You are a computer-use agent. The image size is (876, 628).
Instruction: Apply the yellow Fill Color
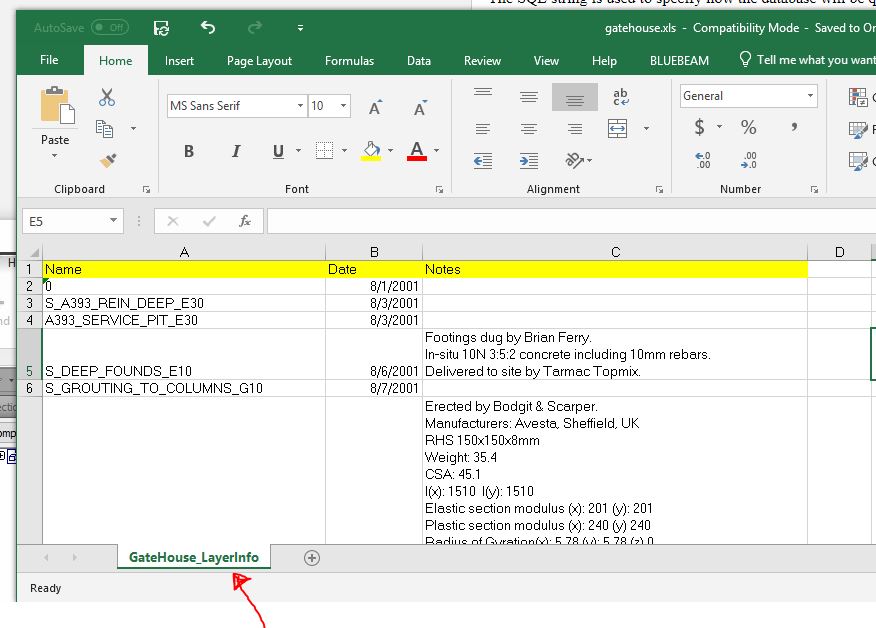pyautogui.click(x=371, y=150)
